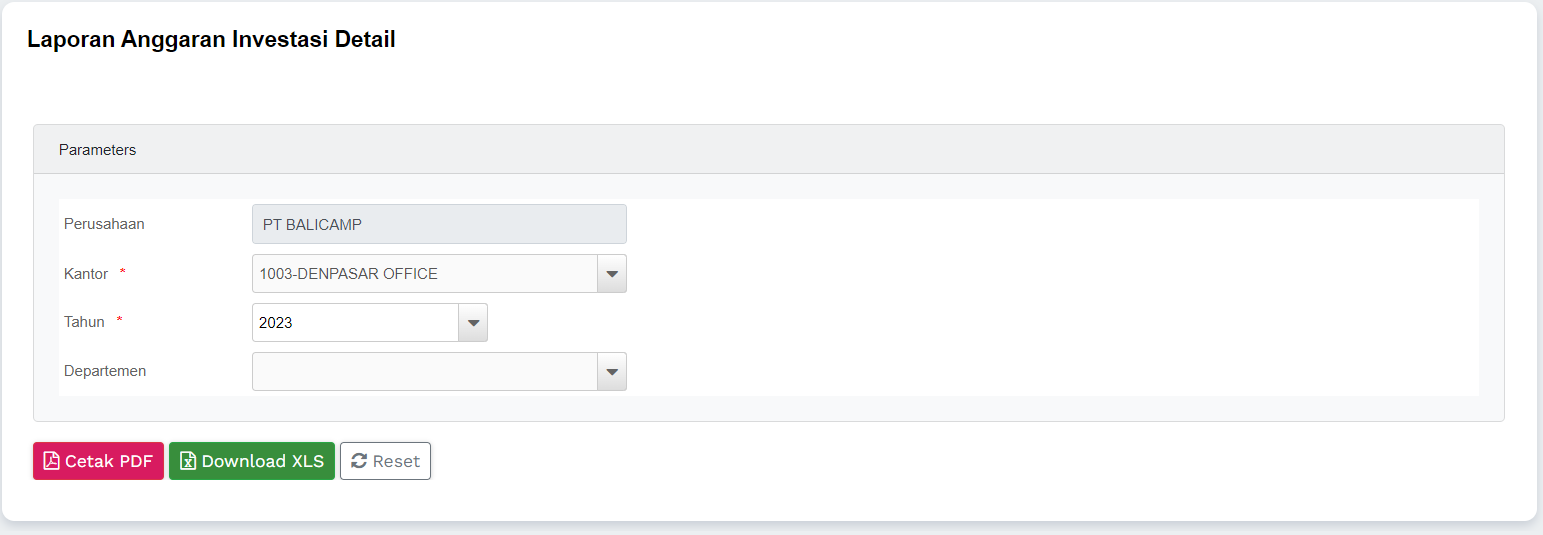Image resolution: width=1543 pixels, height=535 pixels.
Task: Click the Kantor field label
Action: [x=86, y=273]
